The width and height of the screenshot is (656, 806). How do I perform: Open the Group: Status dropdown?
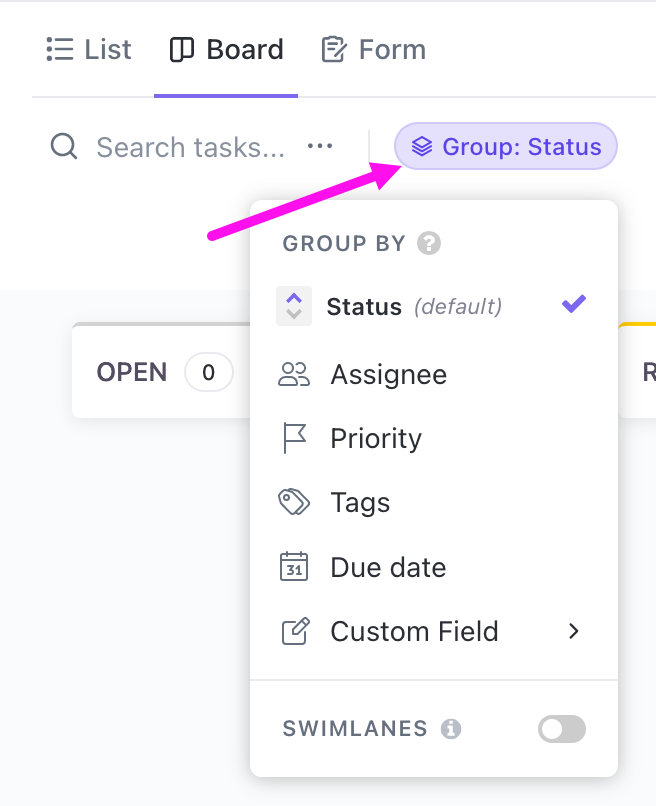[506, 148]
